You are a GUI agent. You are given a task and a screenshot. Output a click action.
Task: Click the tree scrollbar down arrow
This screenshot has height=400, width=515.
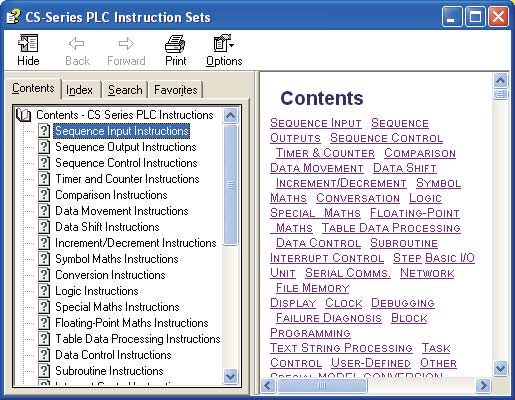[230, 376]
